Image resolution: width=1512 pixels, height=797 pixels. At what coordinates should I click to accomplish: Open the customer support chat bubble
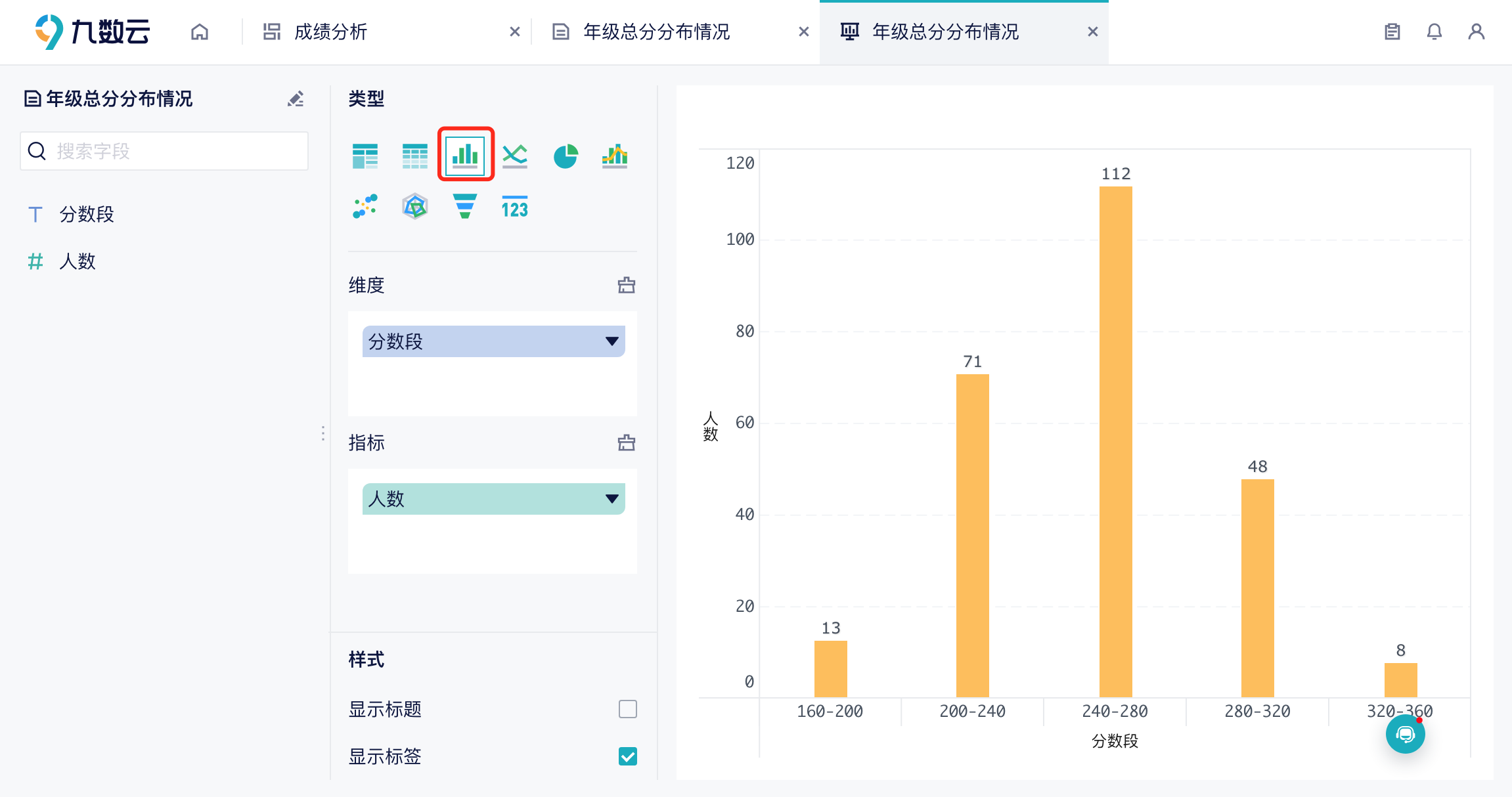coord(1406,734)
